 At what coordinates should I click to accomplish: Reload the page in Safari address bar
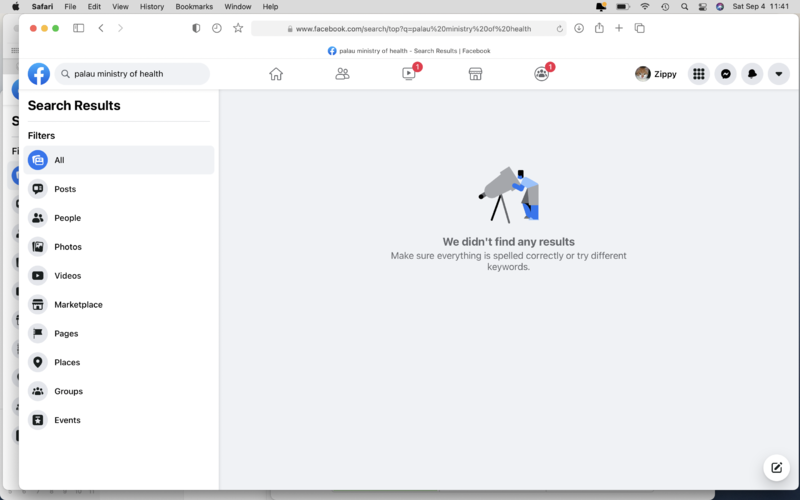[x=559, y=28]
